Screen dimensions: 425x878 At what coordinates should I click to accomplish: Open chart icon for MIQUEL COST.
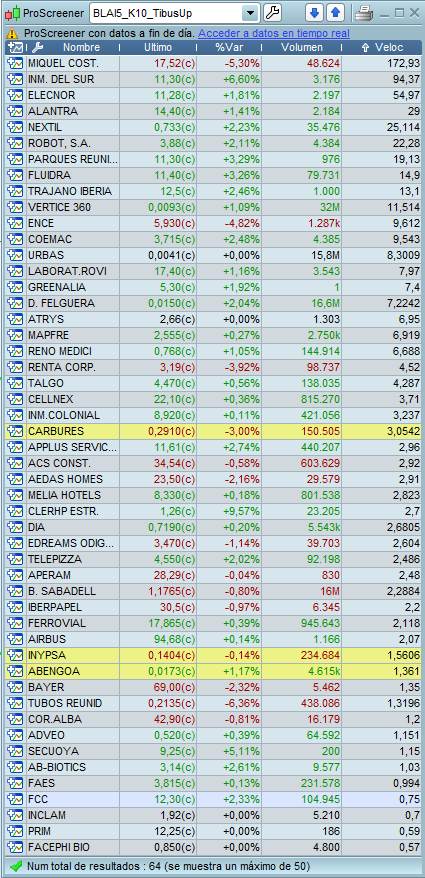pos(14,63)
